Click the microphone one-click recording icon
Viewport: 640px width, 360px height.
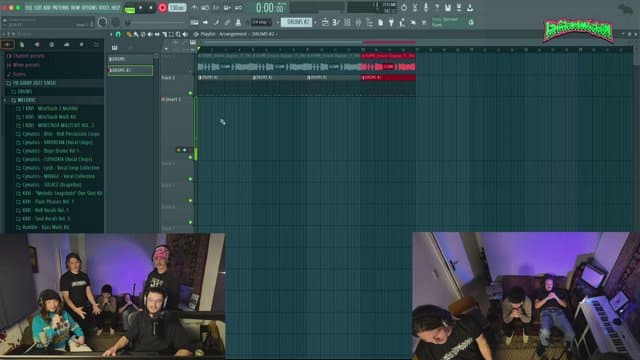pyautogui.click(x=426, y=8)
